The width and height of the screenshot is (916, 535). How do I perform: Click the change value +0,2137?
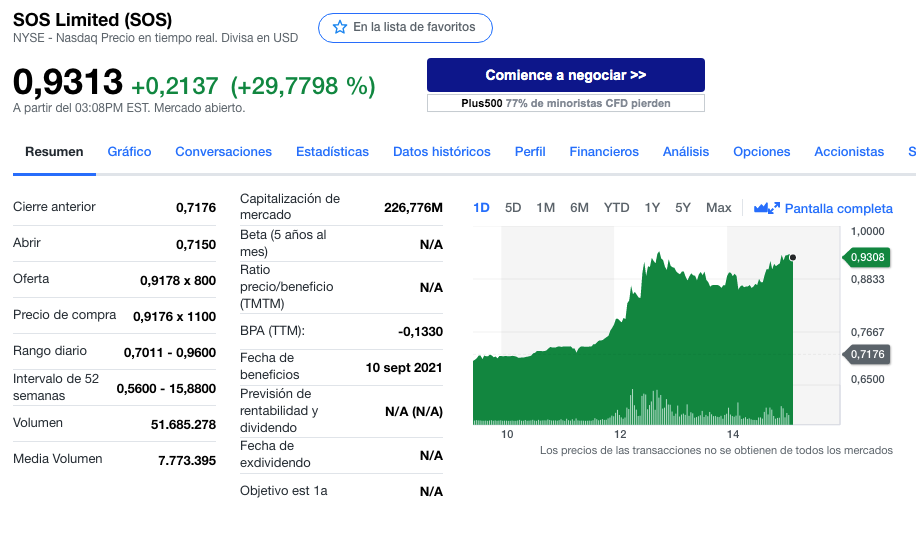(x=175, y=86)
